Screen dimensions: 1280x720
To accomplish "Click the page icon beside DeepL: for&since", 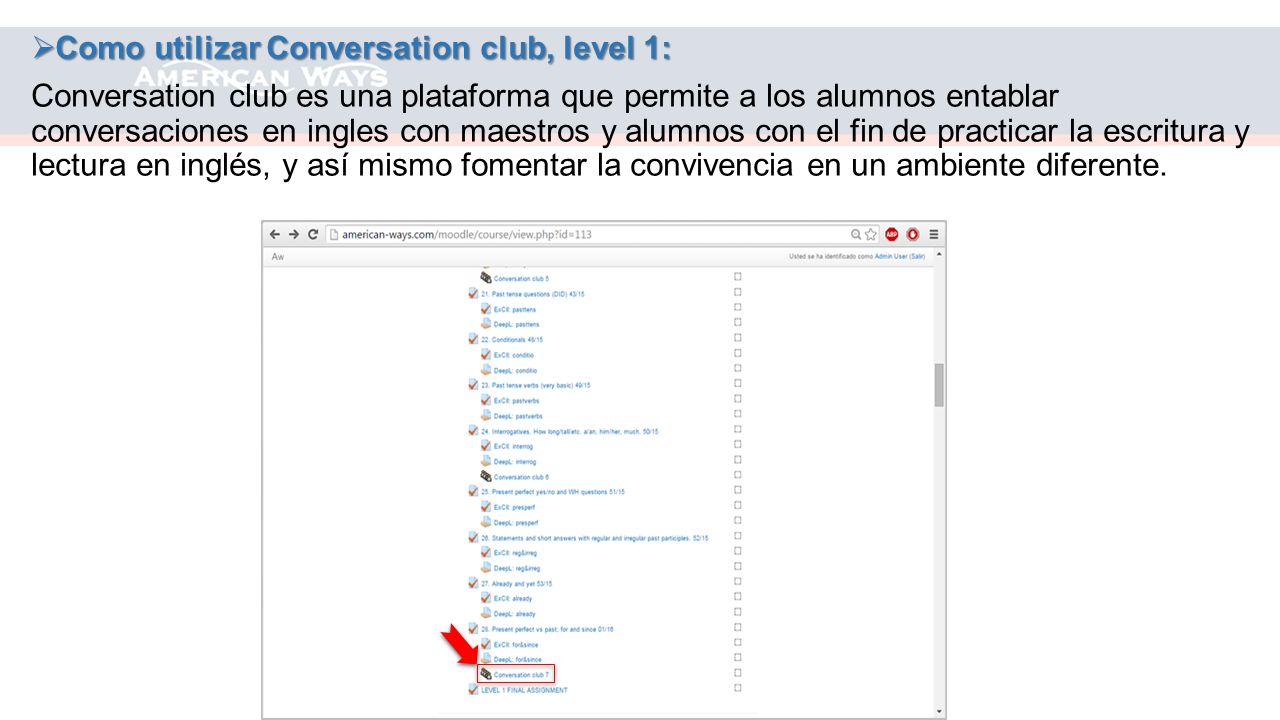I will (486, 659).
